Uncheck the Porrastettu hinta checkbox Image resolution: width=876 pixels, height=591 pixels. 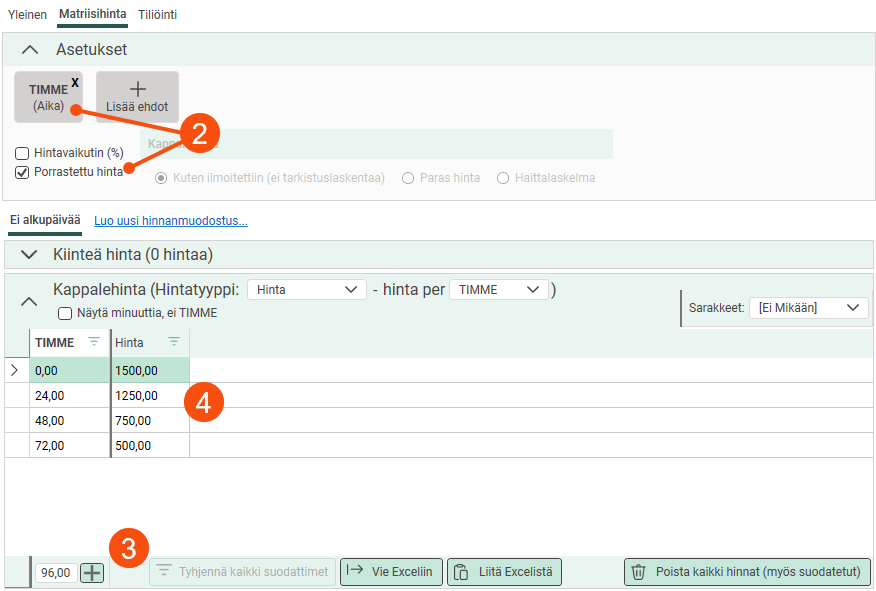coord(22,172)
